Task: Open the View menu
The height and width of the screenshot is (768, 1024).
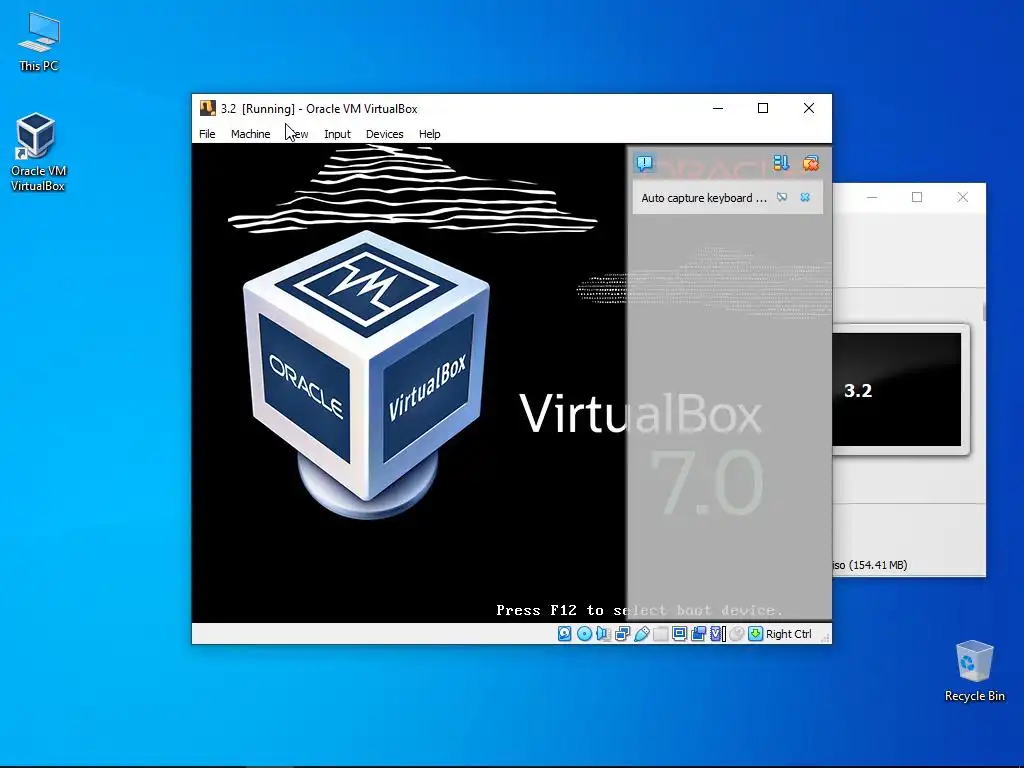Action: (298, 134)
